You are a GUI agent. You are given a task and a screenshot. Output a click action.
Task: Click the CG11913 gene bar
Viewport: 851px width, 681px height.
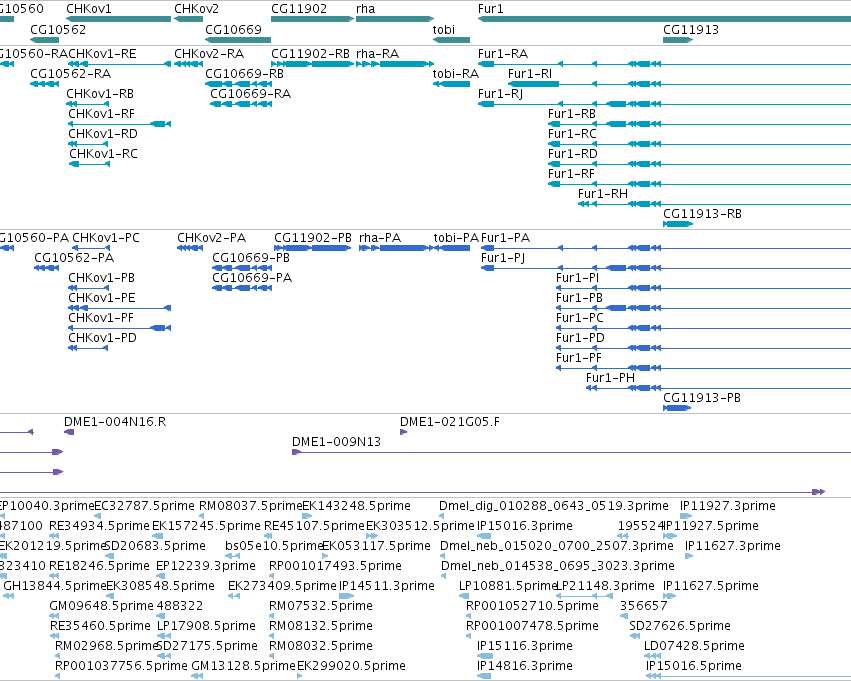pos(678,40)
